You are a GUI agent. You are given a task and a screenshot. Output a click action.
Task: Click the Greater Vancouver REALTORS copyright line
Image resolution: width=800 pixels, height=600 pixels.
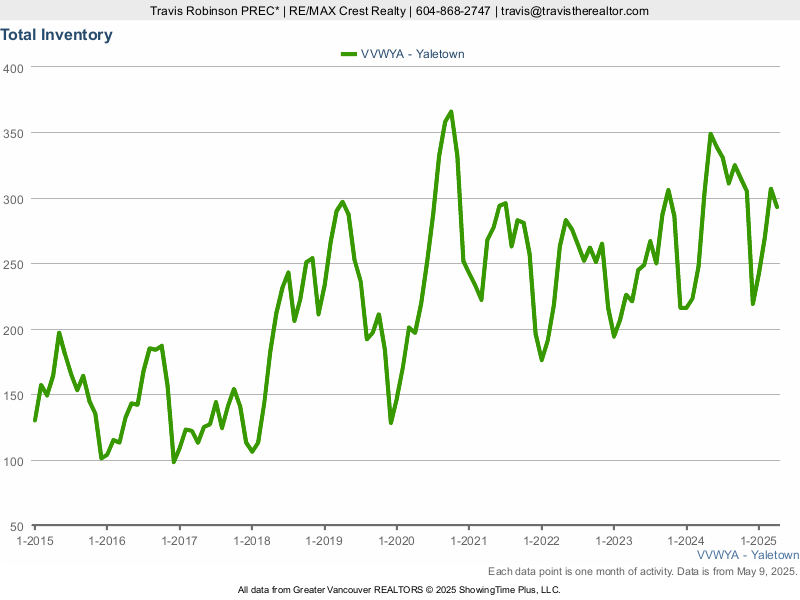[x=399, y=590]
